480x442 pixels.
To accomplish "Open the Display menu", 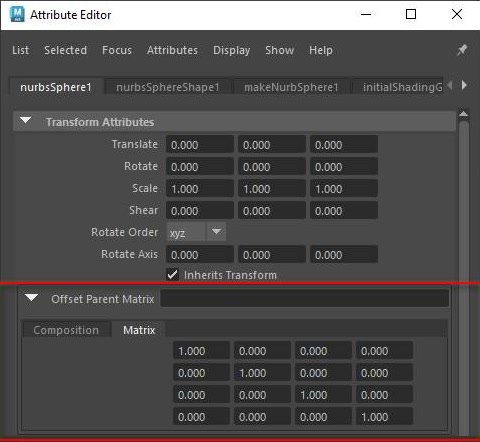I will [x=231, y=50].
